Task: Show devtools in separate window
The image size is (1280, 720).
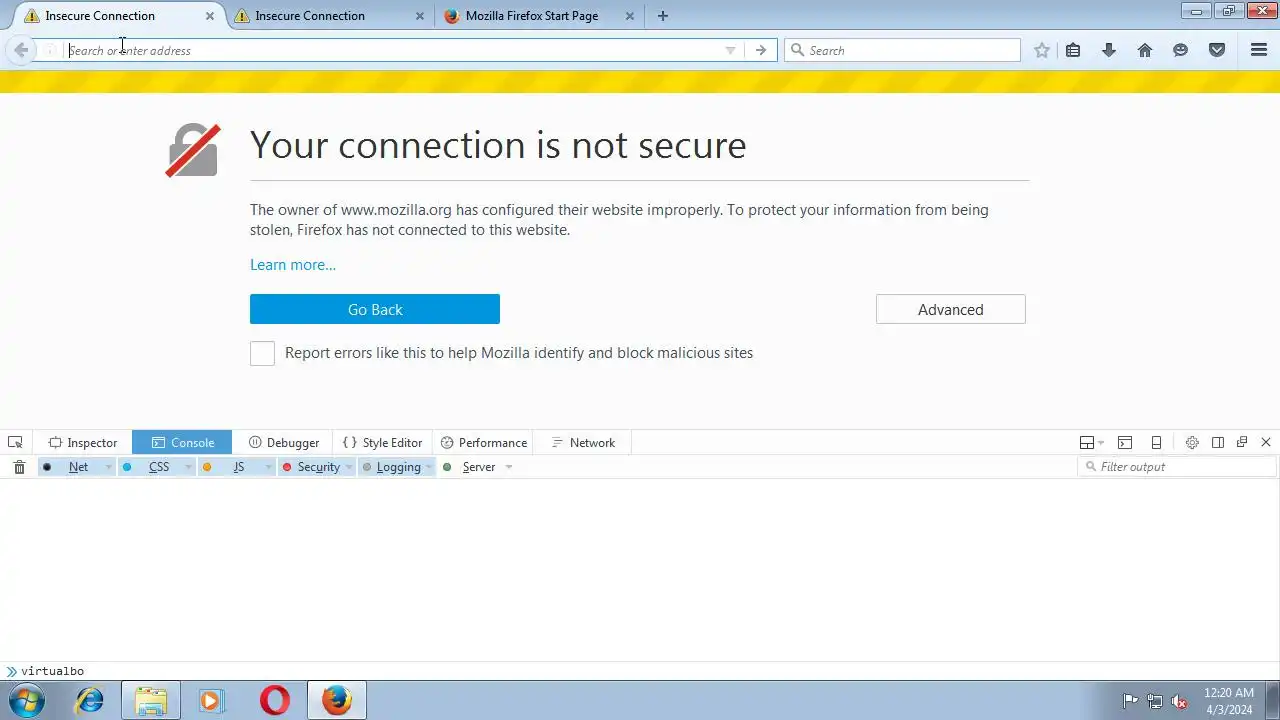Action: (1242, 442)
